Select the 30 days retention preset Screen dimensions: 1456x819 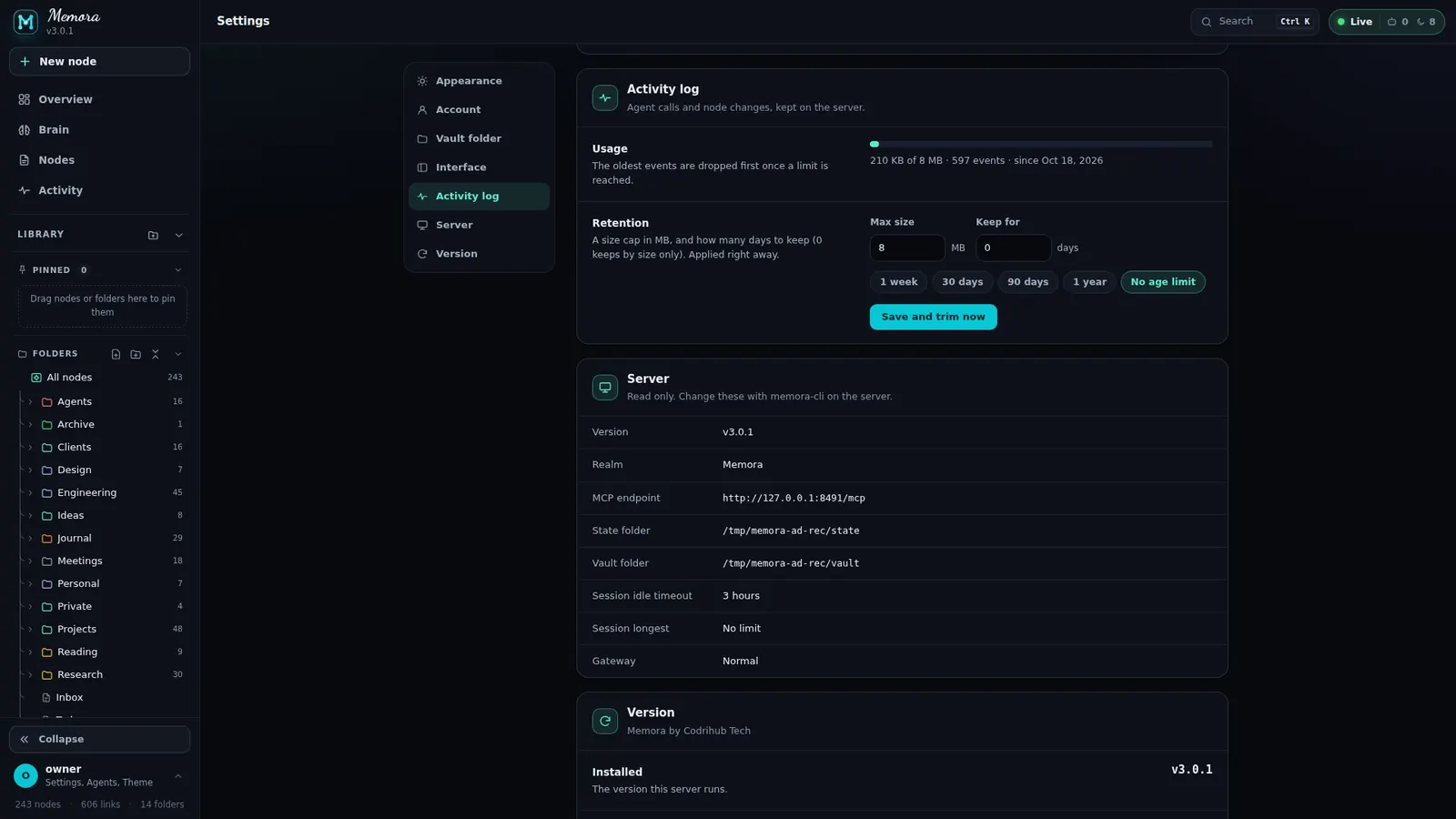(x=962, y=282)
